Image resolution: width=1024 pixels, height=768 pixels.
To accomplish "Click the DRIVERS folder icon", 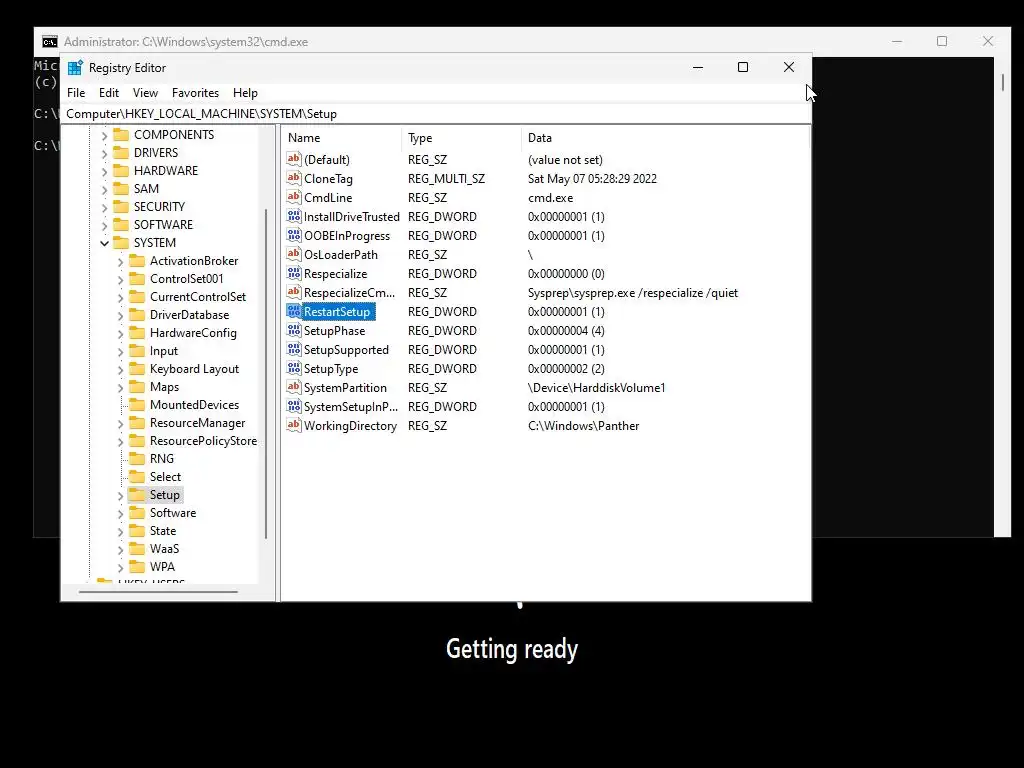I will [x=121, y=152].
